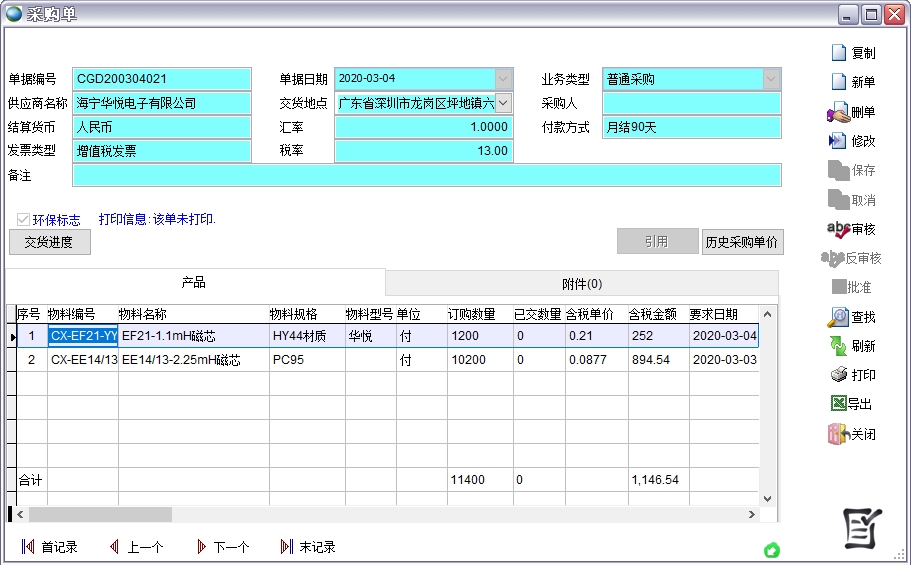Refresh data with the 刷新 icon

click(x=838, y=346)
